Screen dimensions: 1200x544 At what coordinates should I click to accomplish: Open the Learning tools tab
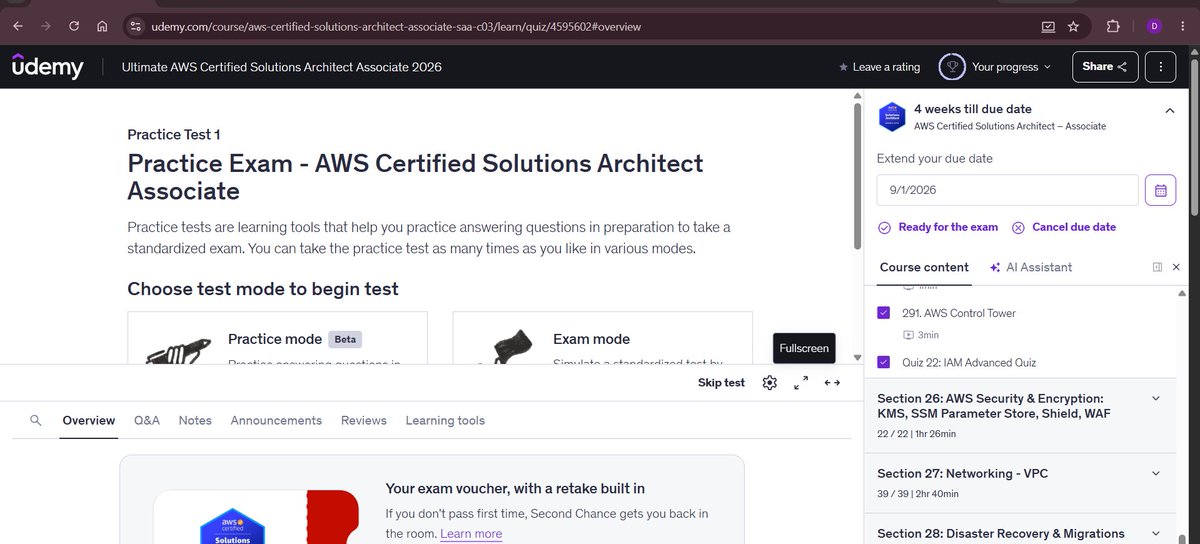(445, 420)
